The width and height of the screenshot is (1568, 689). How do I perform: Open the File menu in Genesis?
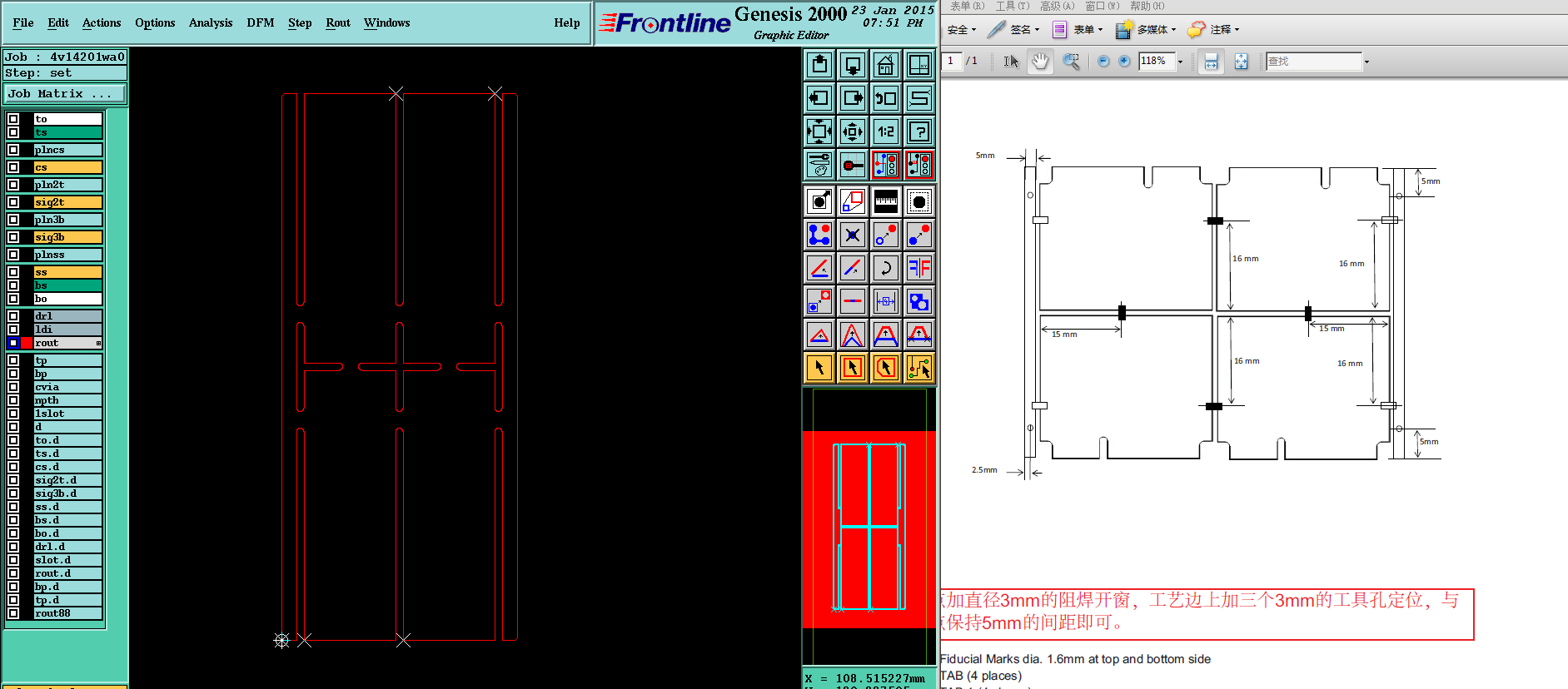23,23
